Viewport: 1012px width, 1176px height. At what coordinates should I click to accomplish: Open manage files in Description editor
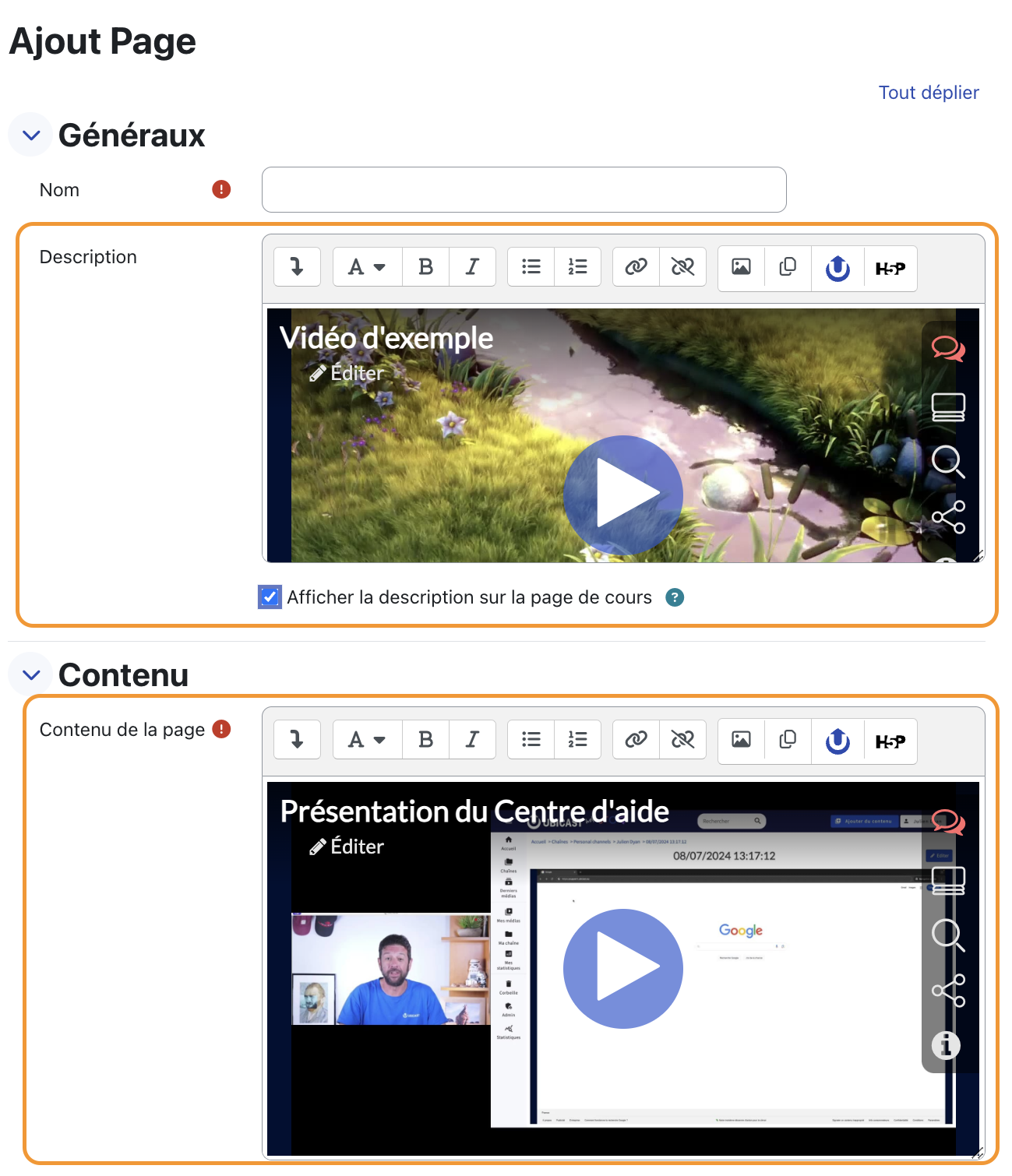(788, 267)
